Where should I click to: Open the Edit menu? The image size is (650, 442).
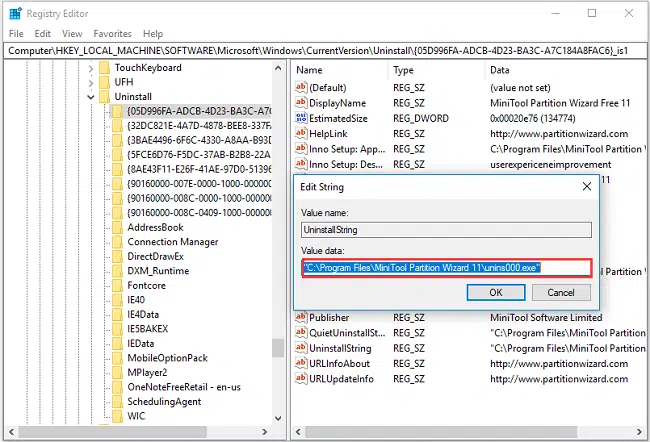(x=42, y=33)
